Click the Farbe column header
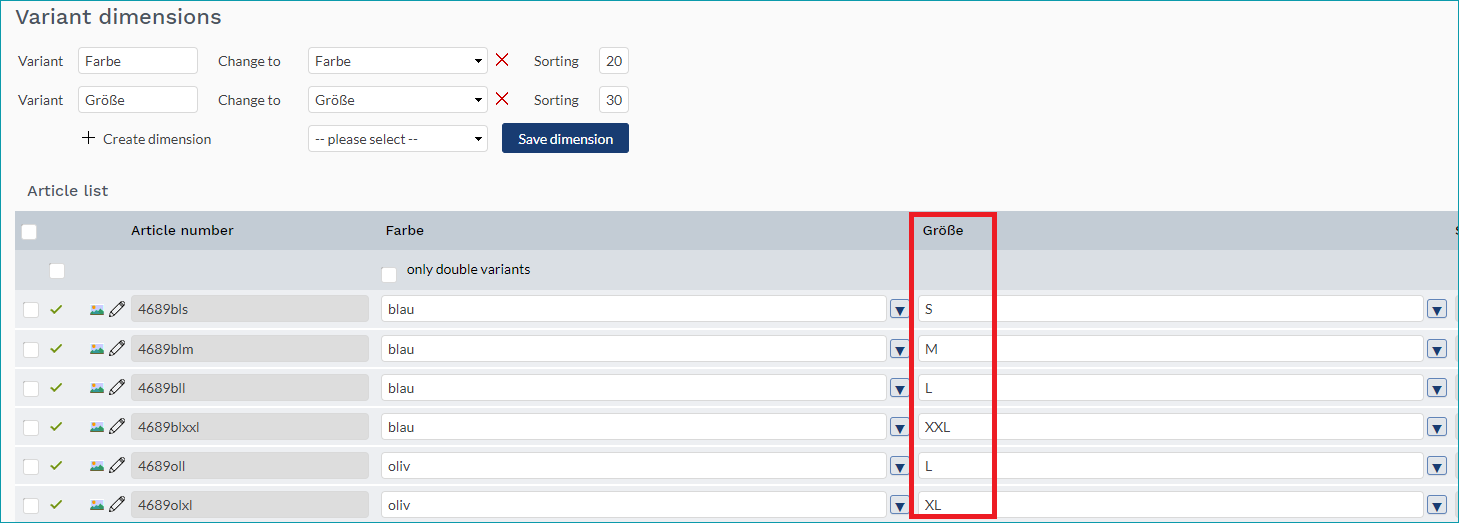Image resolution: width=1459 pixels, height=523 pixels. tap(405, 230)
